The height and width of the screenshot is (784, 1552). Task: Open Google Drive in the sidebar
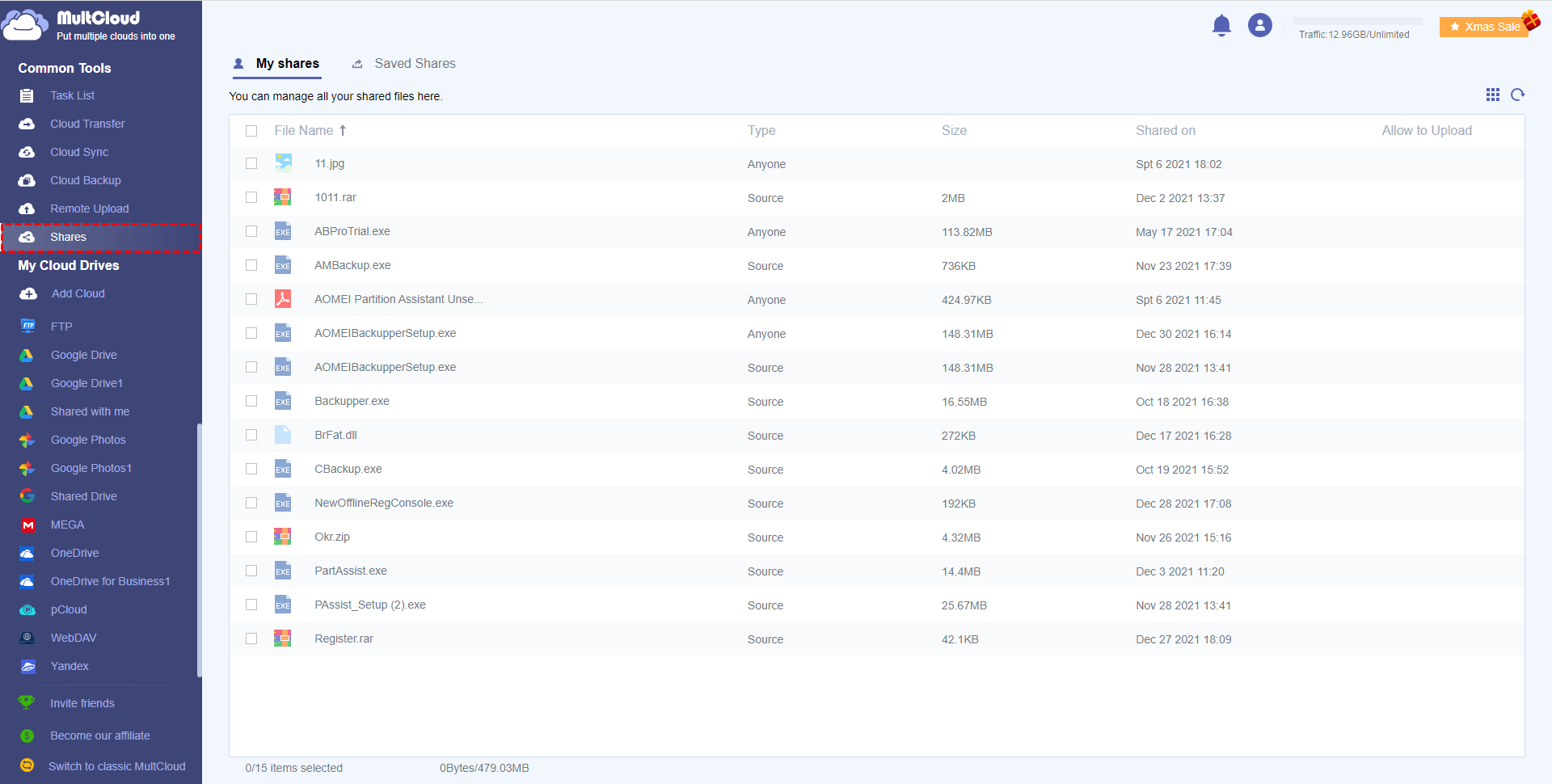[84, 355]
